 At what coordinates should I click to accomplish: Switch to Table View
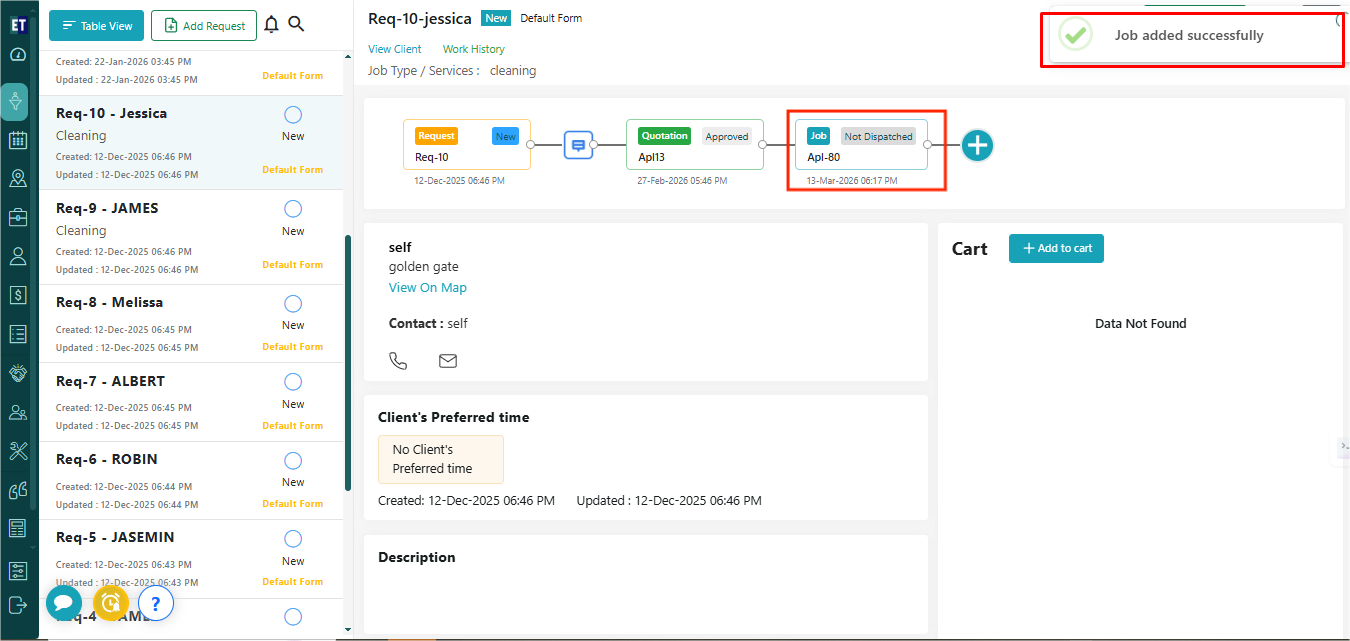[x=96, y=26]
